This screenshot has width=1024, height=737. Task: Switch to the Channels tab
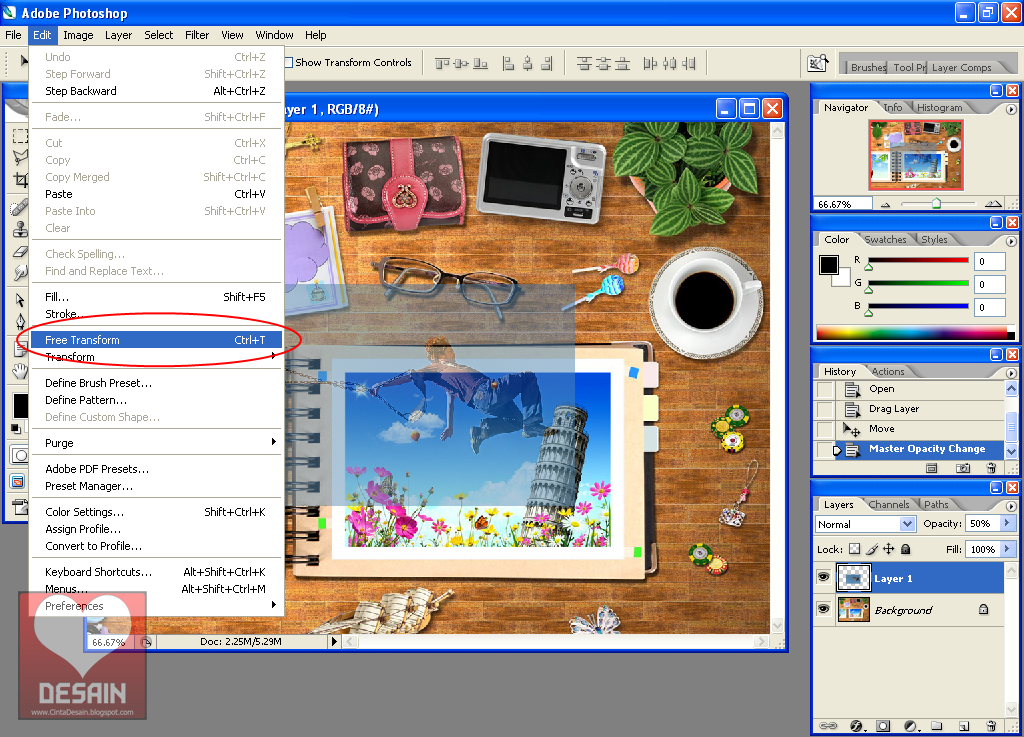tap(889, 505)
